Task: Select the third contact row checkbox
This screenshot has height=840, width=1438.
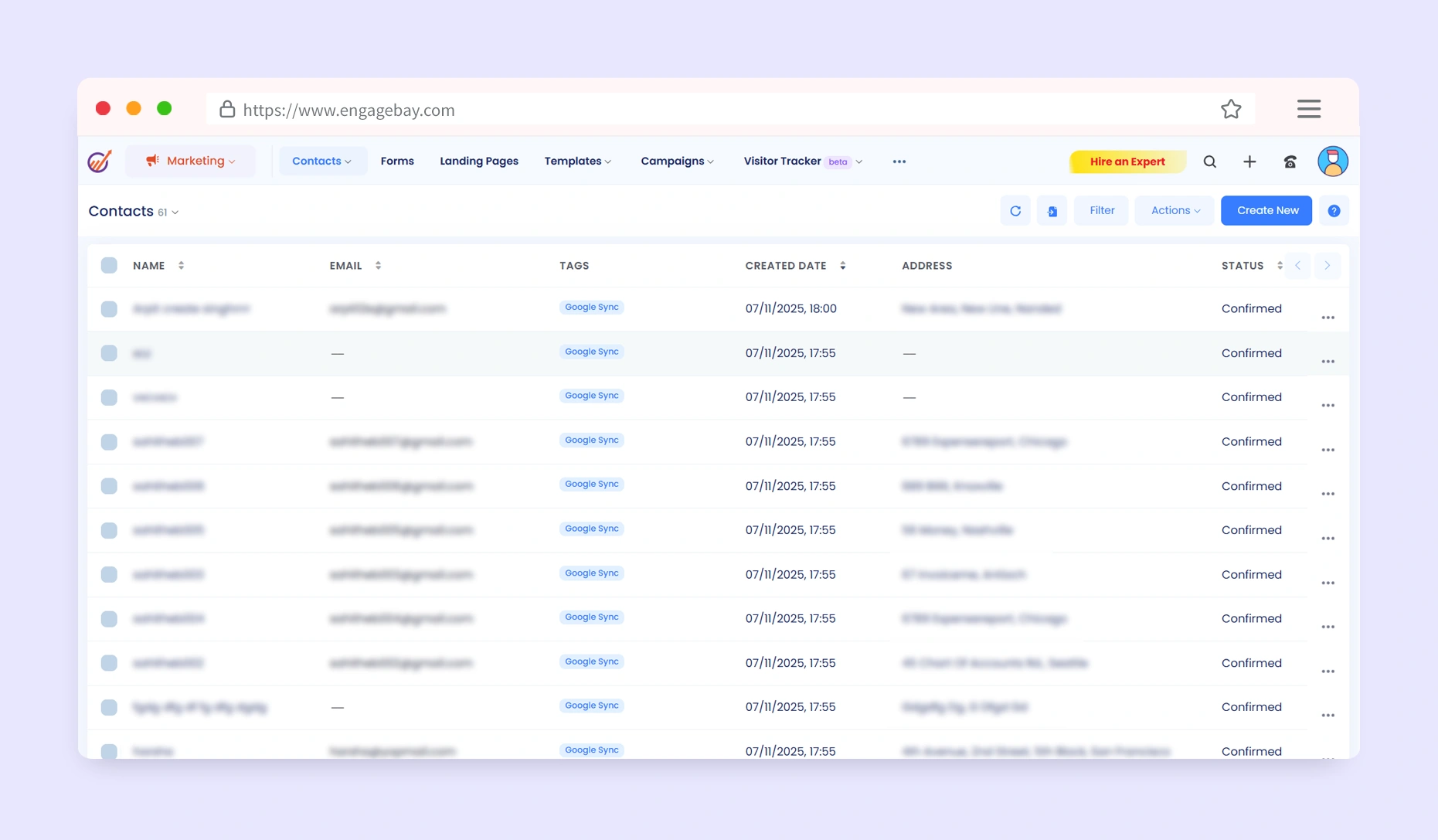Action: point(109,397)
